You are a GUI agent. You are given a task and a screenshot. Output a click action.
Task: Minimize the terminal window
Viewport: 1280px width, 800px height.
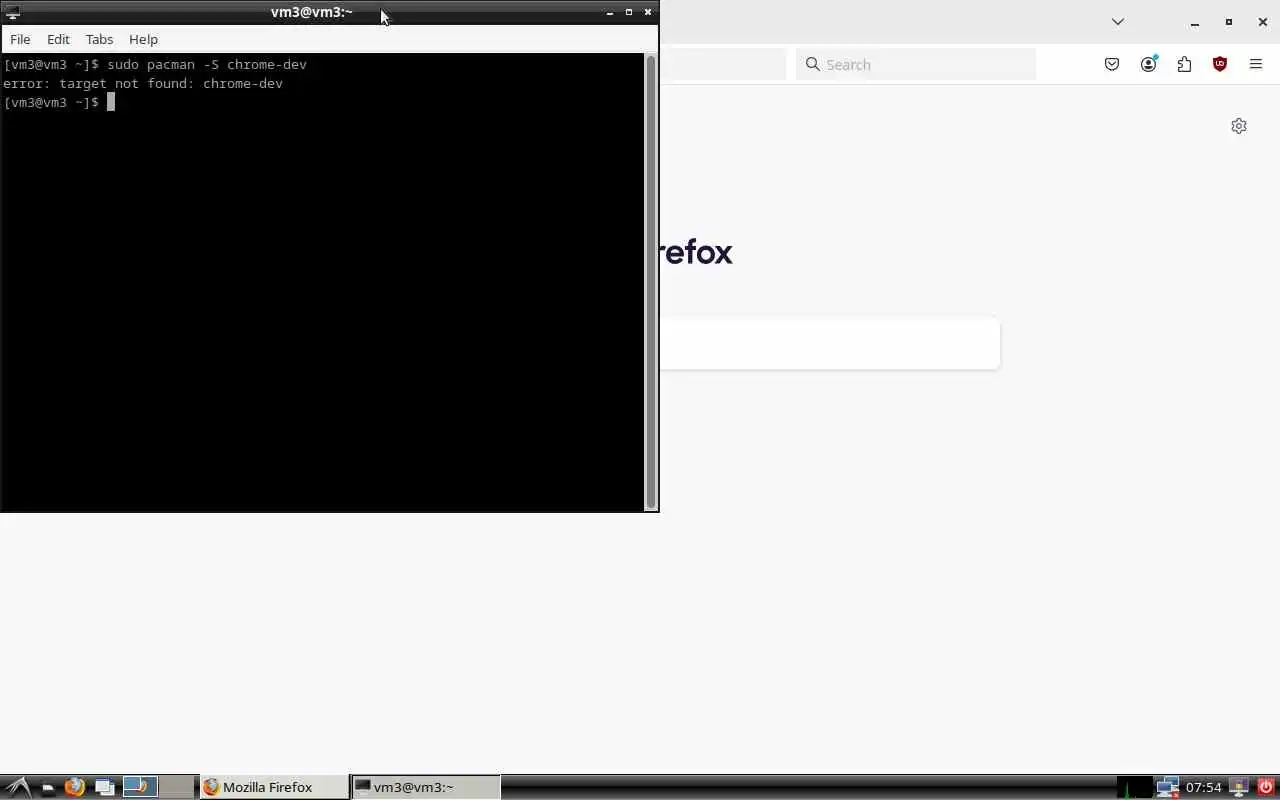[x=610, y=12]
